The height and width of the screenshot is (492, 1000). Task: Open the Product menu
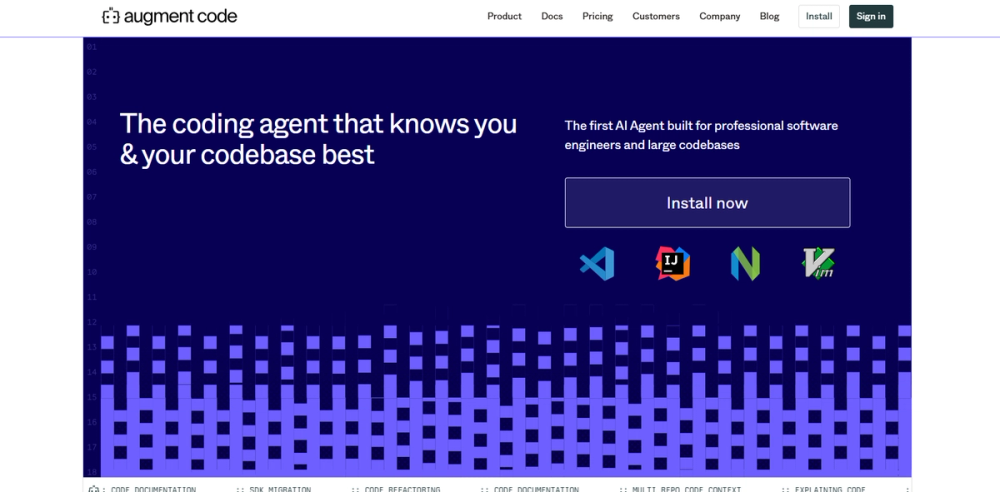tap(504, 17)
